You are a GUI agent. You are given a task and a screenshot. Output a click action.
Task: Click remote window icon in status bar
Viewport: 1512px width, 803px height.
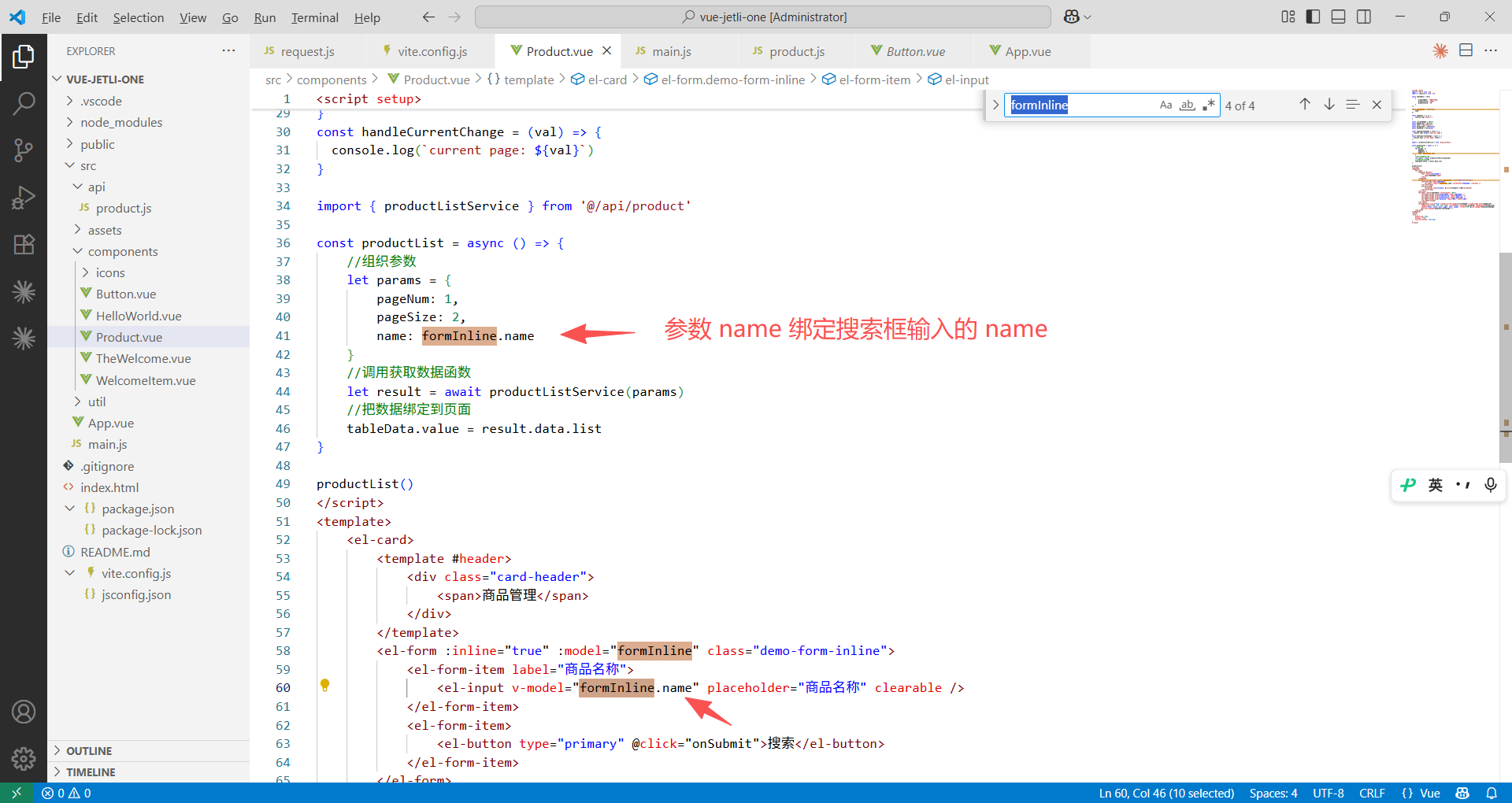click(17, 793)
